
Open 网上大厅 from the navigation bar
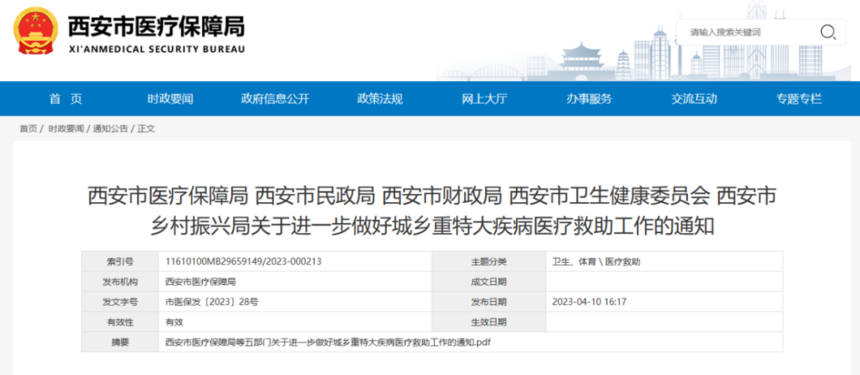484,99
